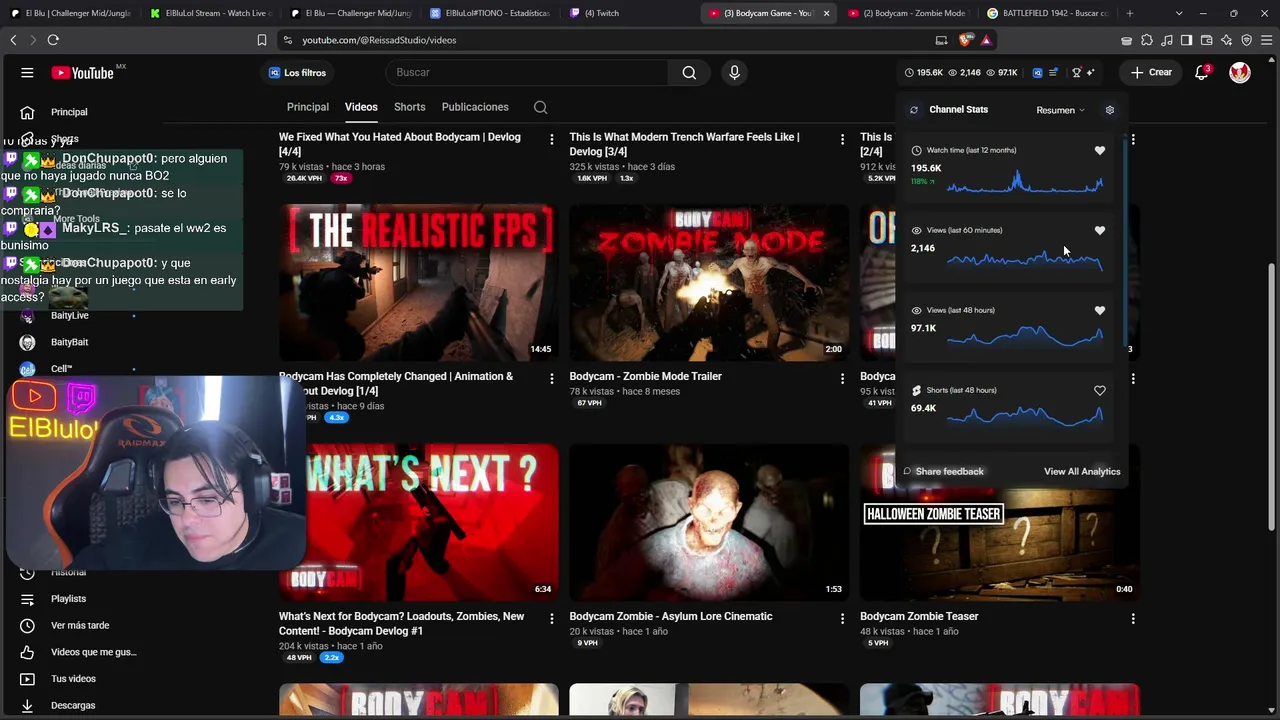
Task: Start voice search with the microphone
Action: click(734, 73)
